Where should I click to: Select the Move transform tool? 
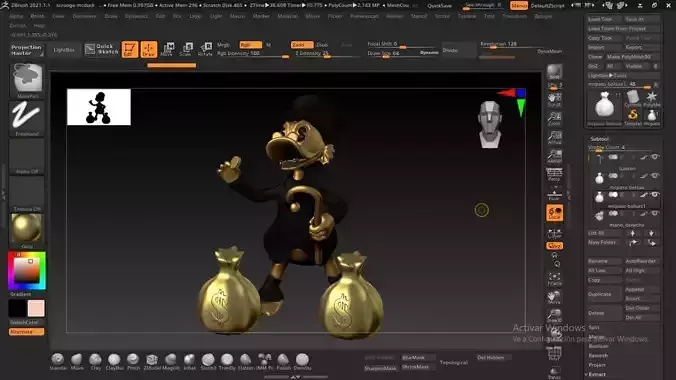[x=167, y=49]
